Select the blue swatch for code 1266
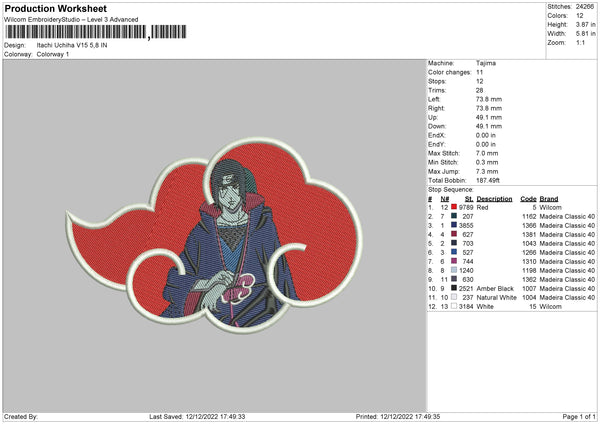This screenshot has height=424, width=600. pyautogui.click(x=454, y=252)
